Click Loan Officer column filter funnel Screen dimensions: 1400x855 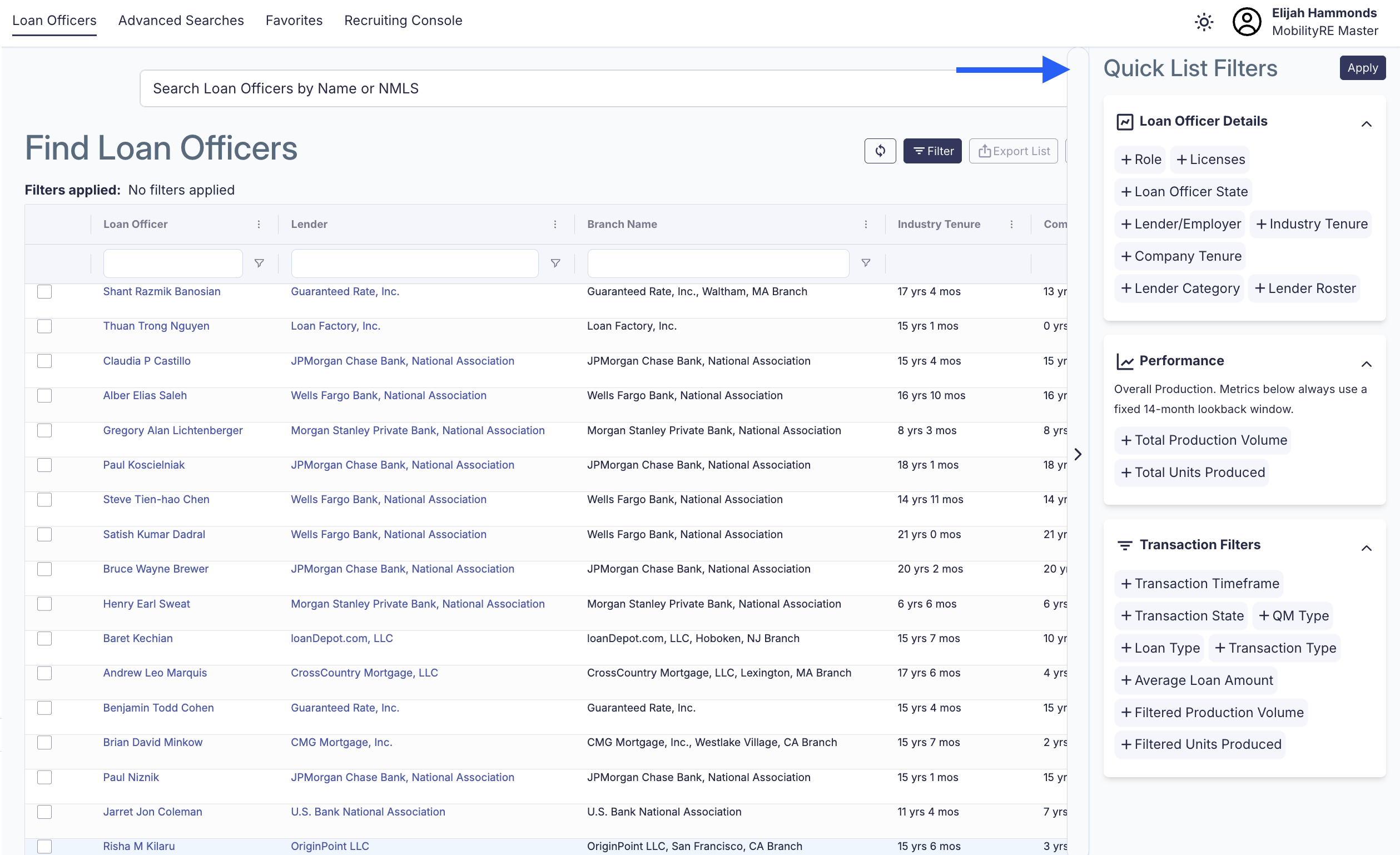(259, 263)
